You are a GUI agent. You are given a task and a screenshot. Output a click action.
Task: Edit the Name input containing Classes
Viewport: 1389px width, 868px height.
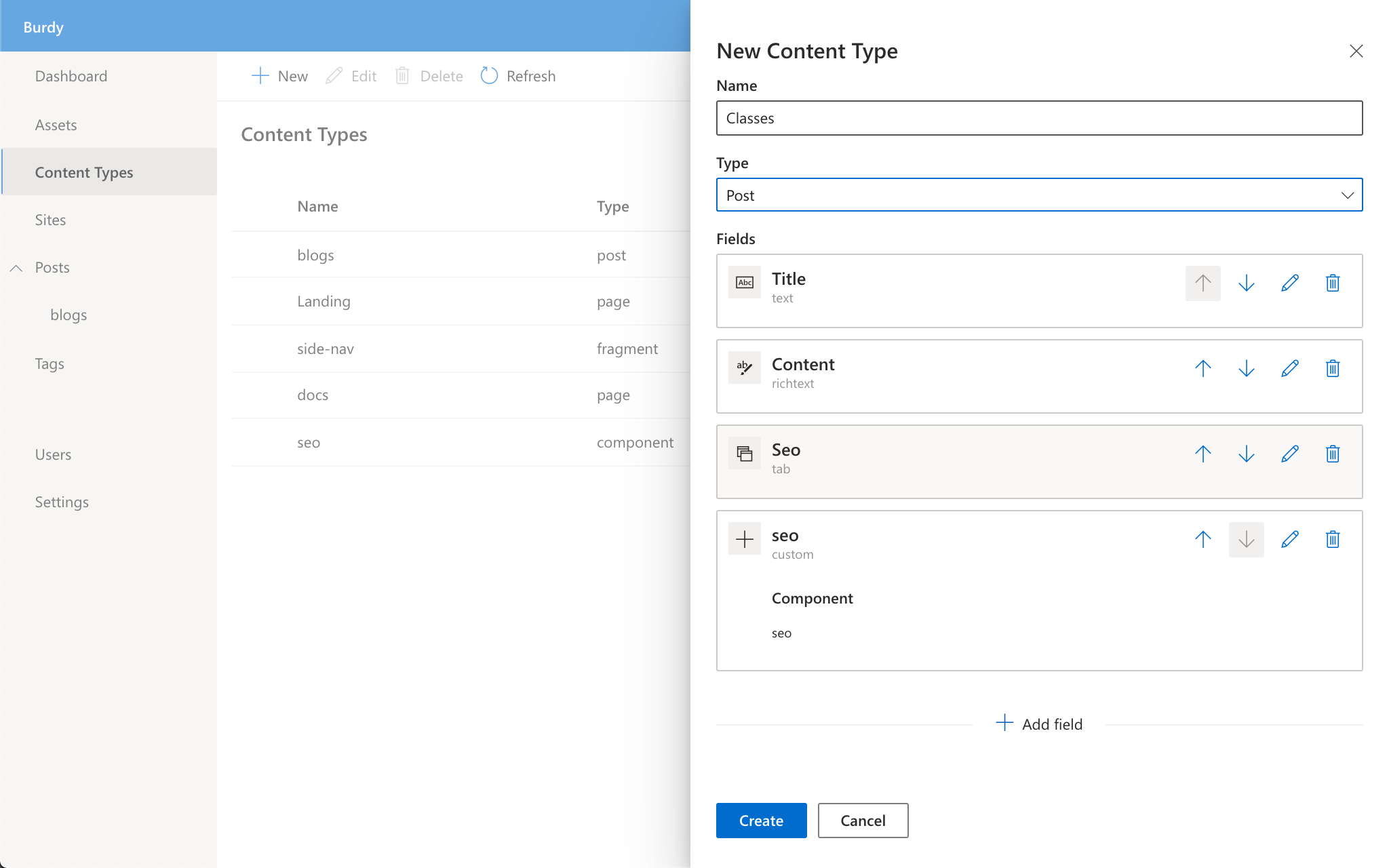pyautogui.click(x=1038, y=118)
